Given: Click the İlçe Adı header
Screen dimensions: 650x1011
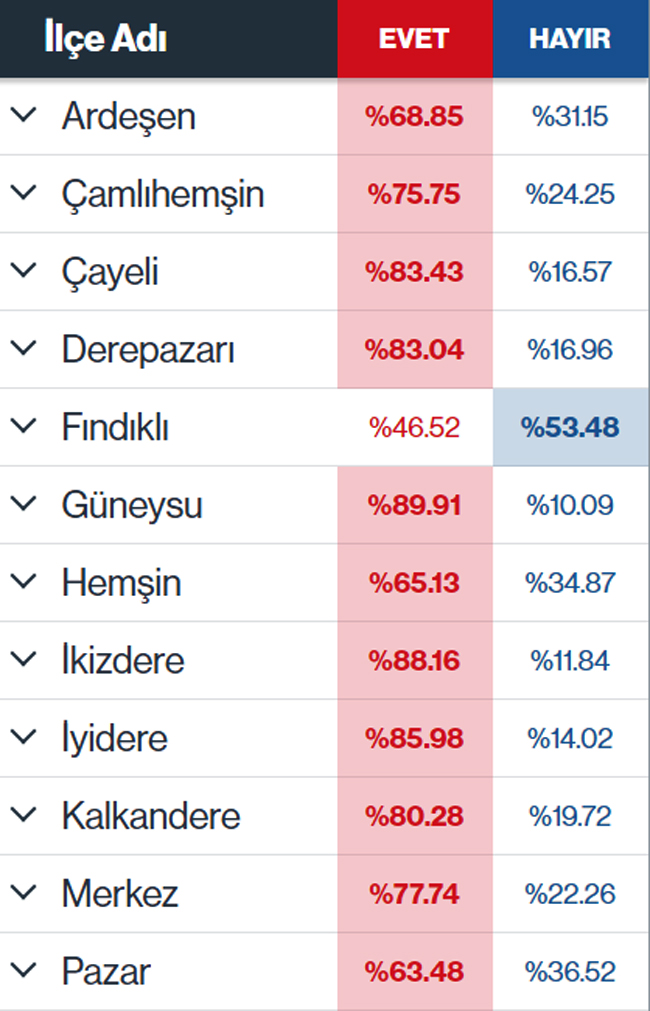Looking at the screenshot, I should [105, 38].
